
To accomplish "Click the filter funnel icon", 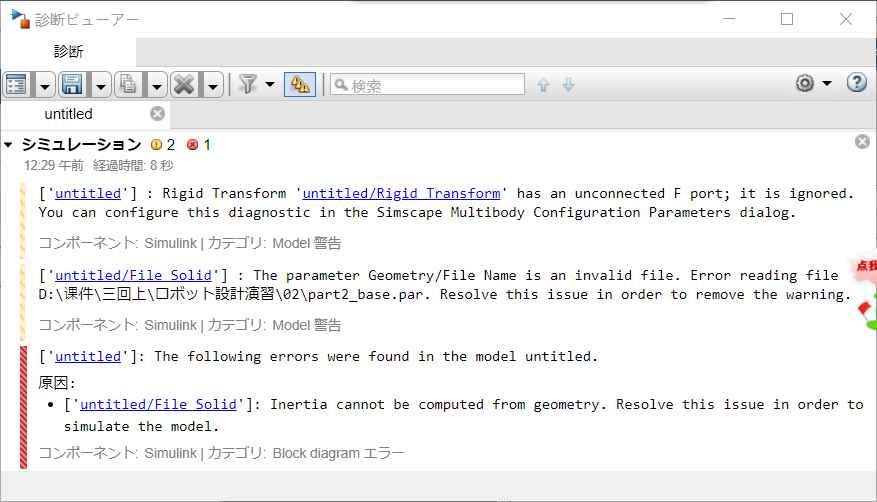I will 247,84.
